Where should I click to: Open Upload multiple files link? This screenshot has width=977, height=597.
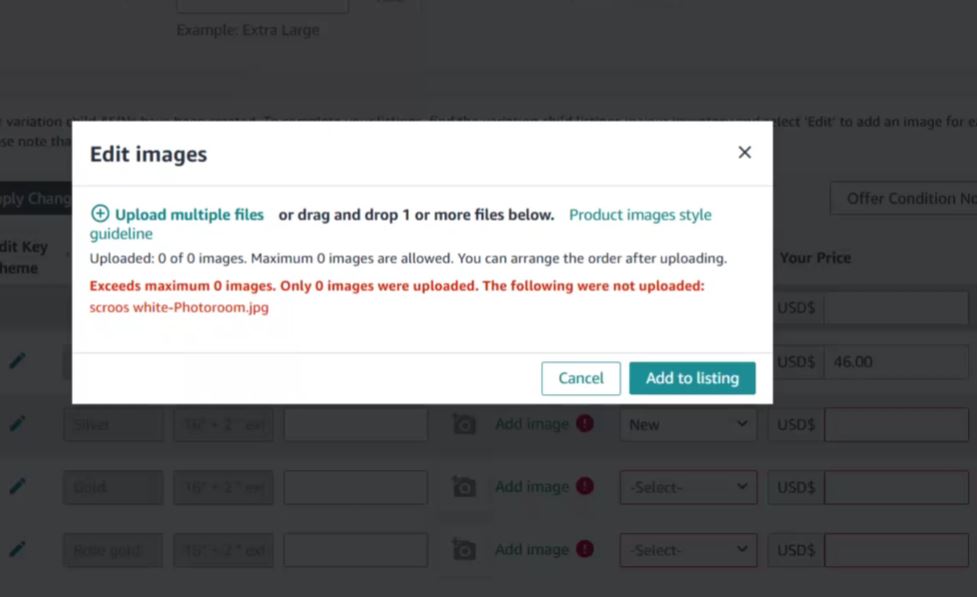pos(189,215)
